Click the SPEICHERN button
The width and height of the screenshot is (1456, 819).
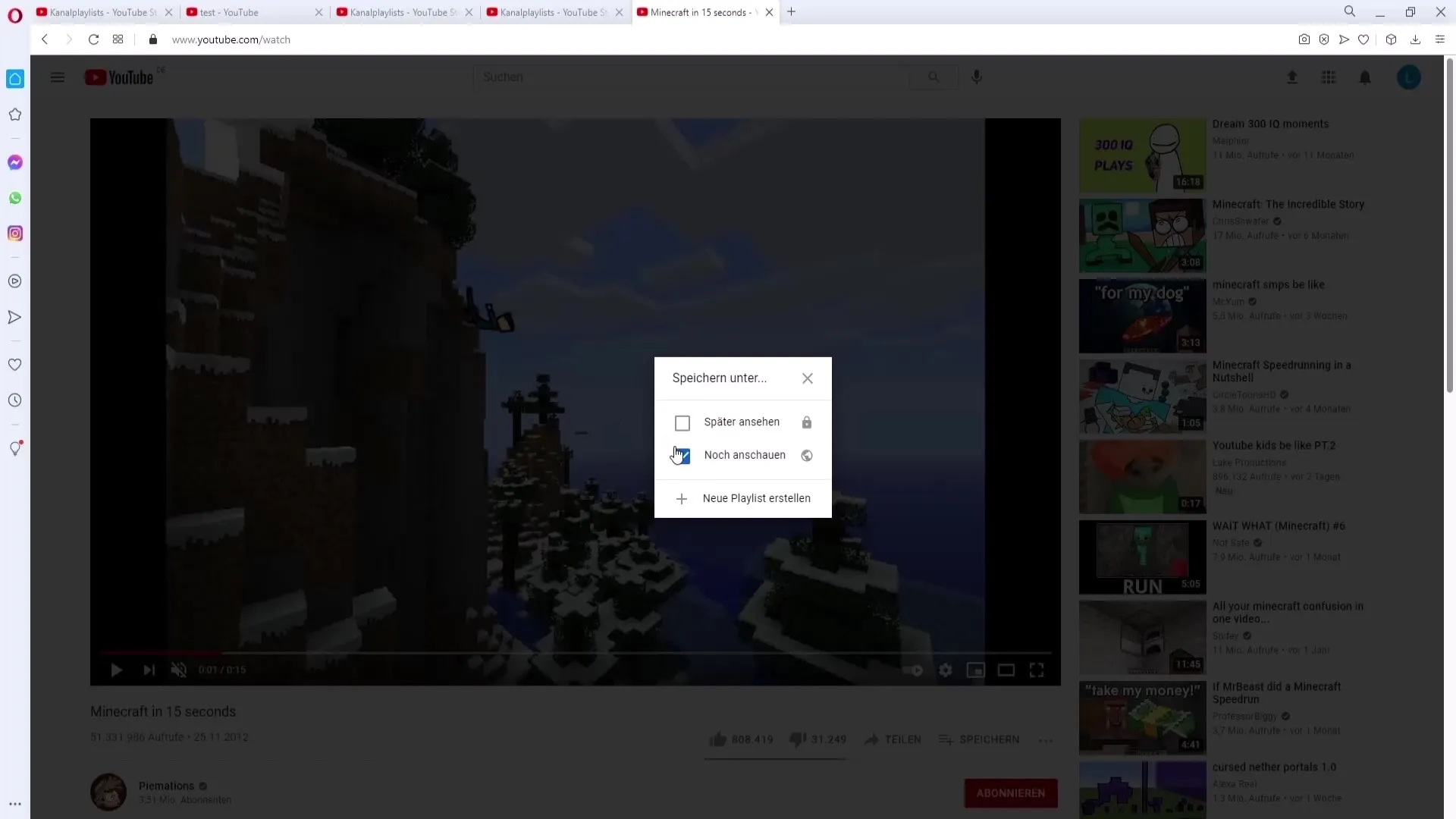click(979, 739)
